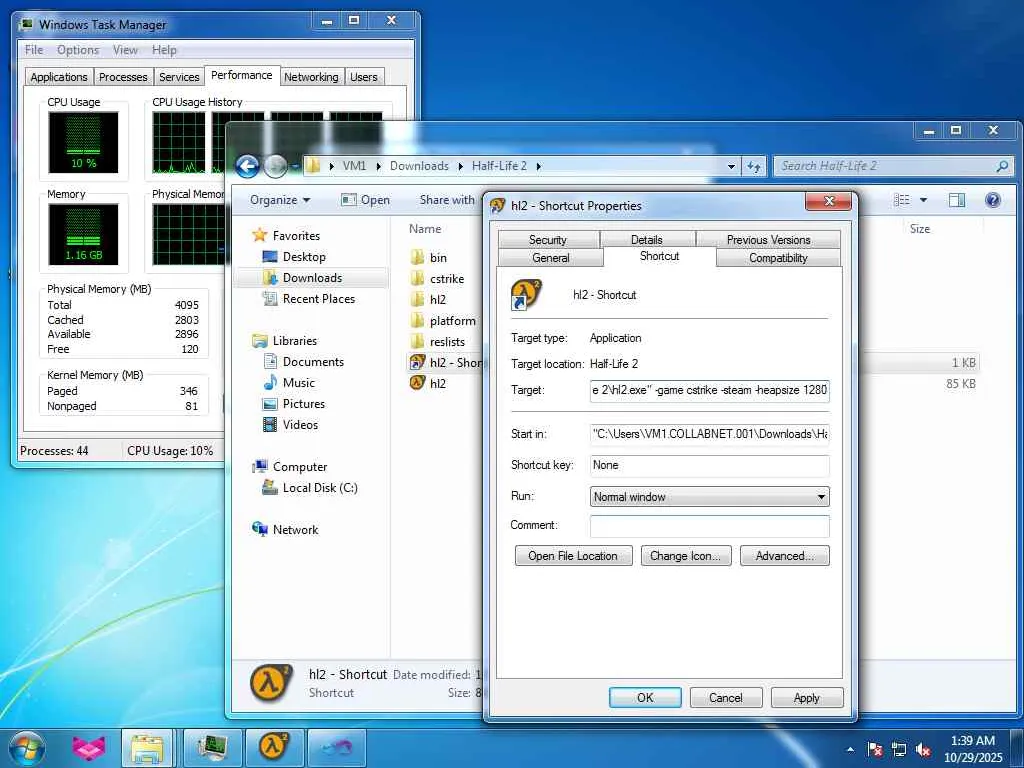
Task: Expand the chevron after Downloads breadcrumb
Action: click(460, 166)
